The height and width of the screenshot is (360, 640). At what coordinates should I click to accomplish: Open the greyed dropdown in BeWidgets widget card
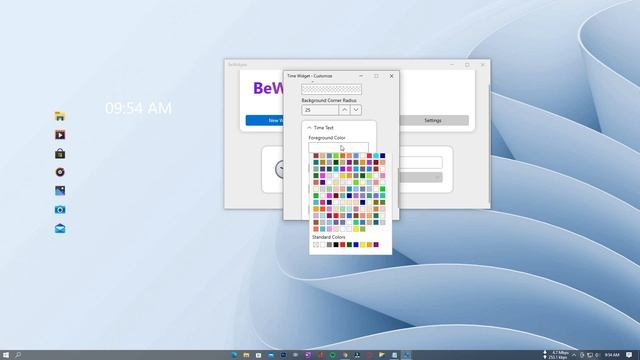pyautogui.click(x=421, y=178)
